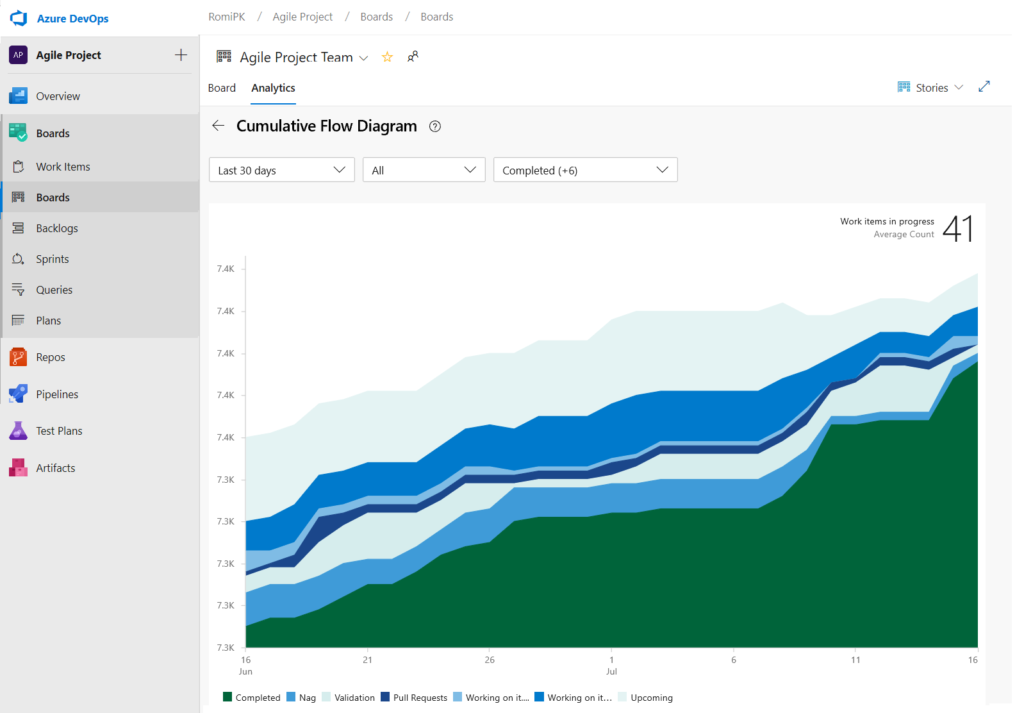Click the expand to fullscreen arrow icon
1024x713 pixels.
click(984, 87)
